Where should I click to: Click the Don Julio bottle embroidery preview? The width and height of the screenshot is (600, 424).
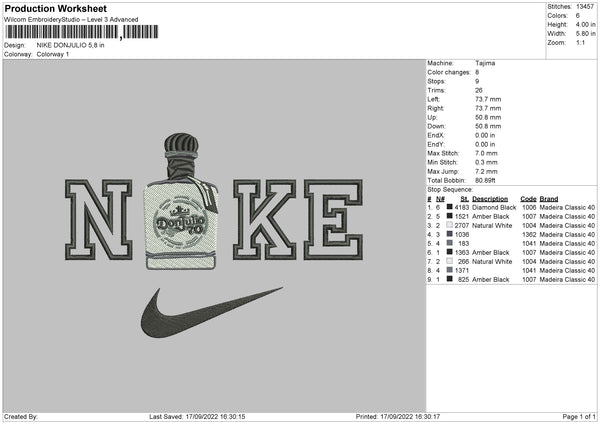click(181, 202)
